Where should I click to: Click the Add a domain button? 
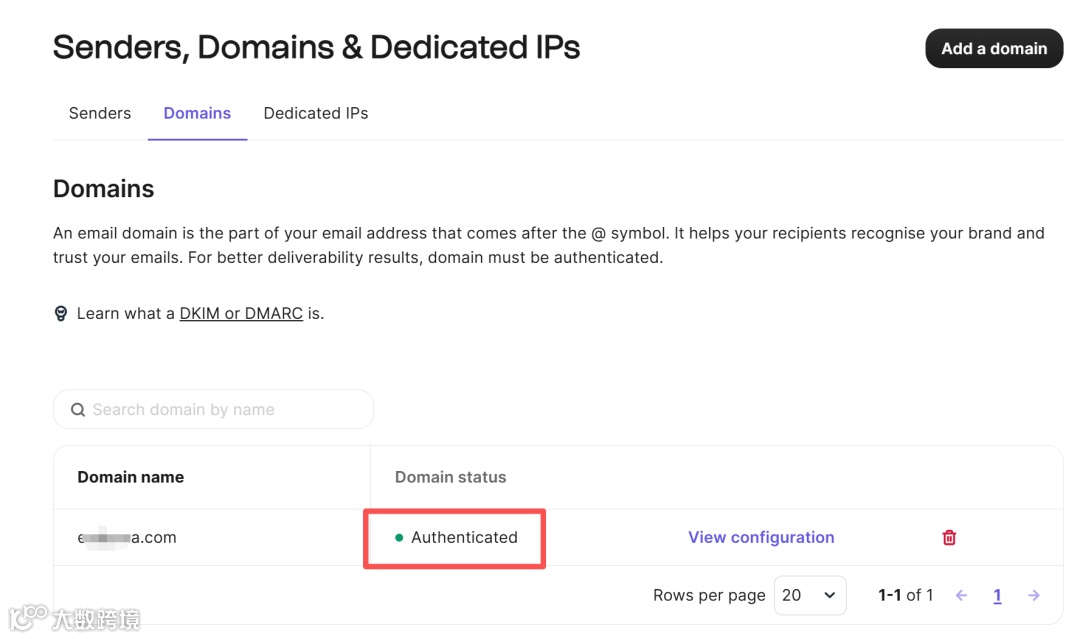pos(993,48)
